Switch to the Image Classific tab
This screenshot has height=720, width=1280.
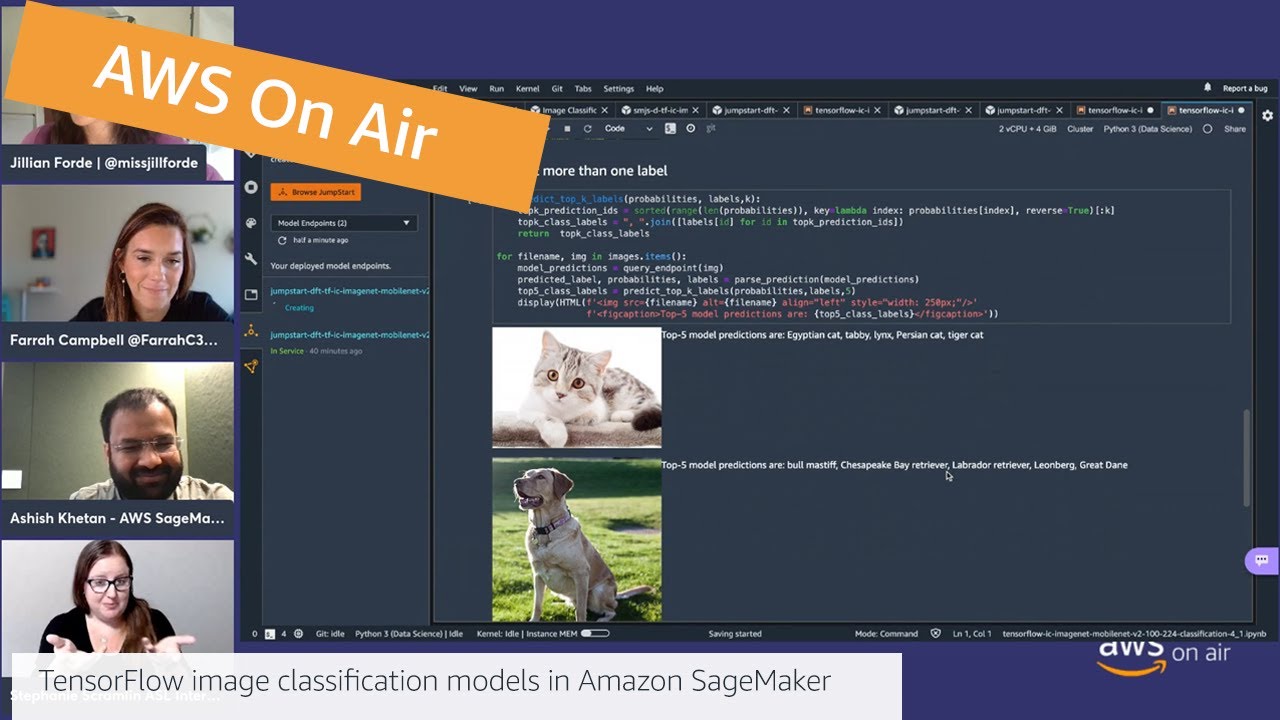(569, 110)
